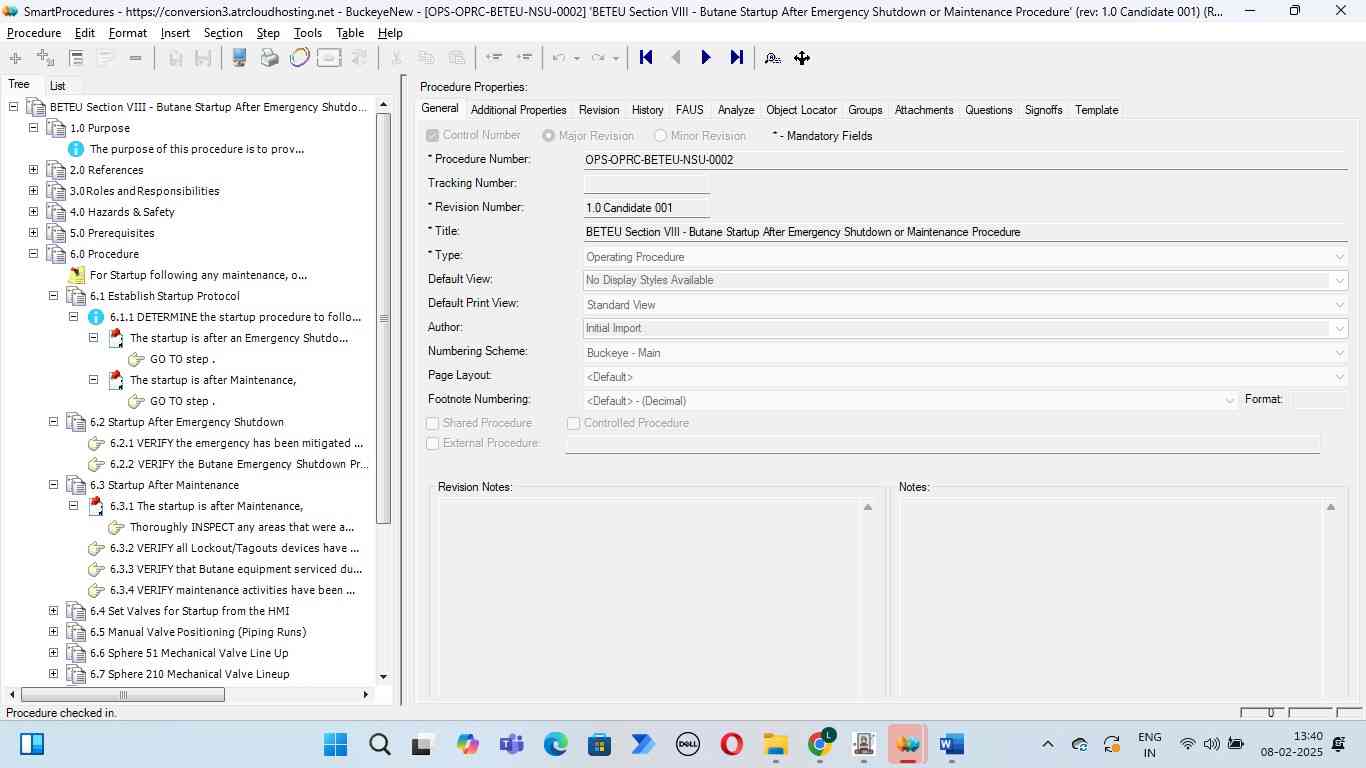Click the text field box toolbar icon
Image resolution: width=1366 pixels, height=768 pixels.
point(329,58)
